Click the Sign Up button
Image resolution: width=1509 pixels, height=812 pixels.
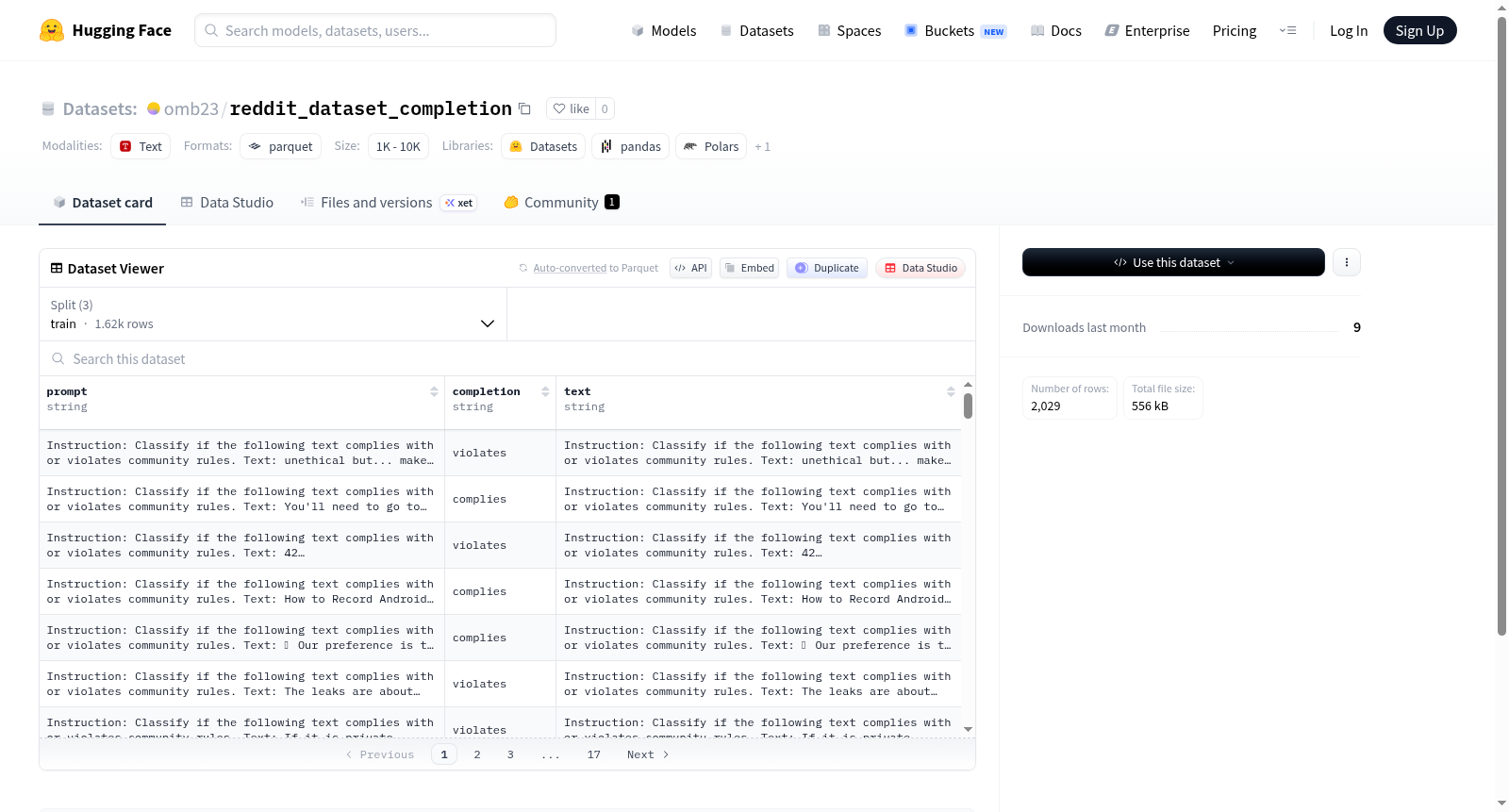1419,30
